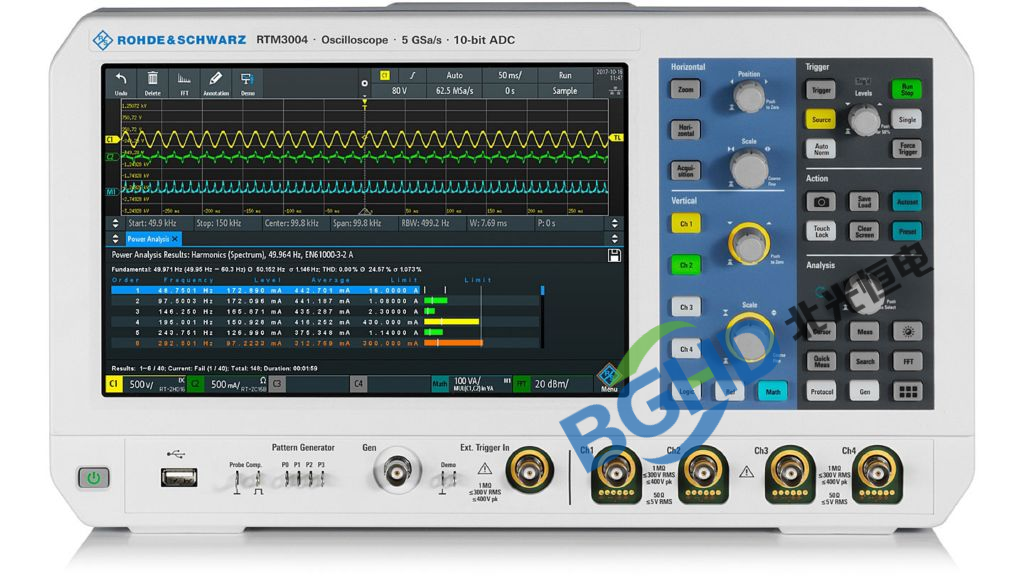Click the harmonics table scrollbar
This screenshot has height=576, width=1024.
tap(542, 316)
